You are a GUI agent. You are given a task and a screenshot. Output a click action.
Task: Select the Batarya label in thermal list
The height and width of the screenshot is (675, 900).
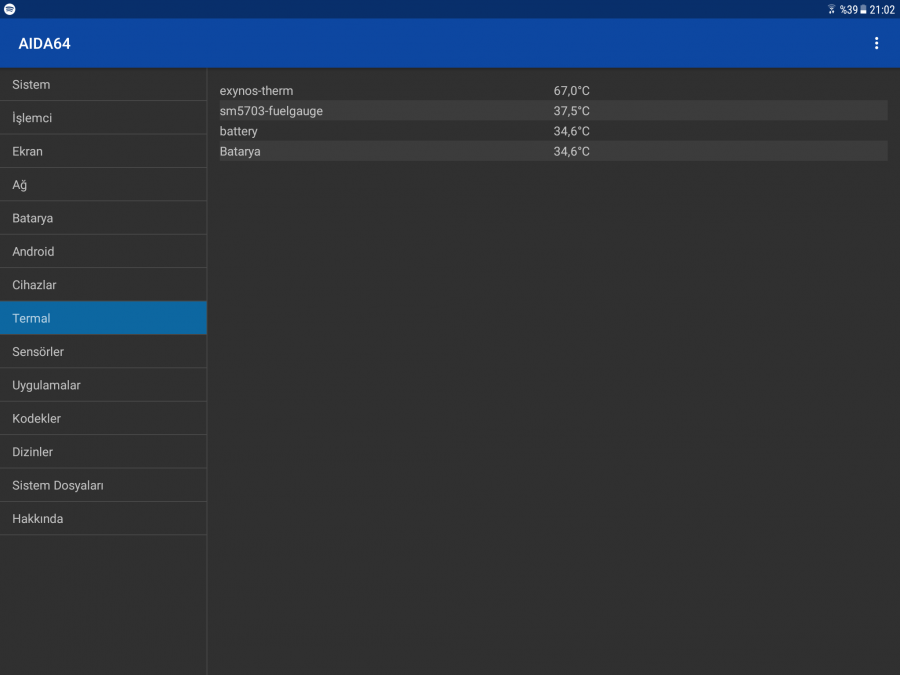click(240, 152)
